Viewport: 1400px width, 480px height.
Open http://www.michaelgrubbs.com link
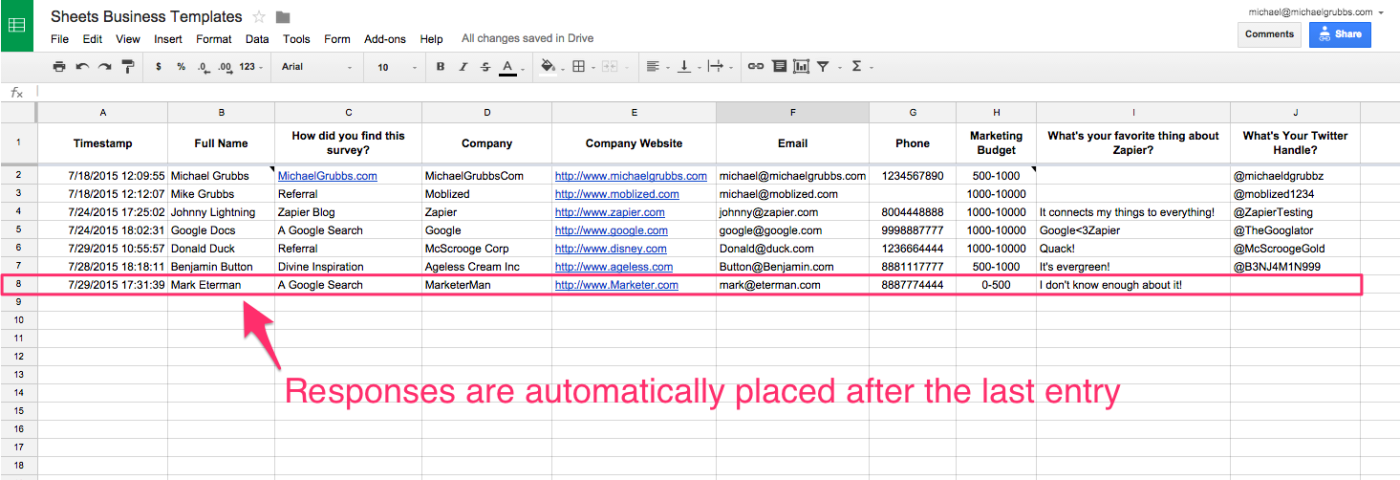[631, 176]
